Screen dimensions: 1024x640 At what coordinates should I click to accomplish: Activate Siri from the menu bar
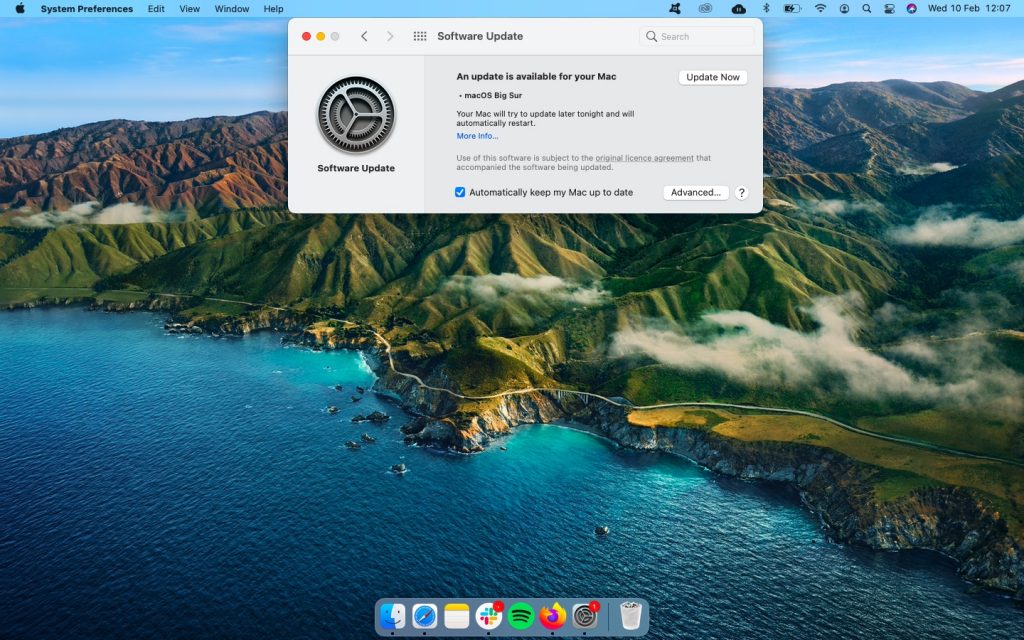[x=911, y=9]
